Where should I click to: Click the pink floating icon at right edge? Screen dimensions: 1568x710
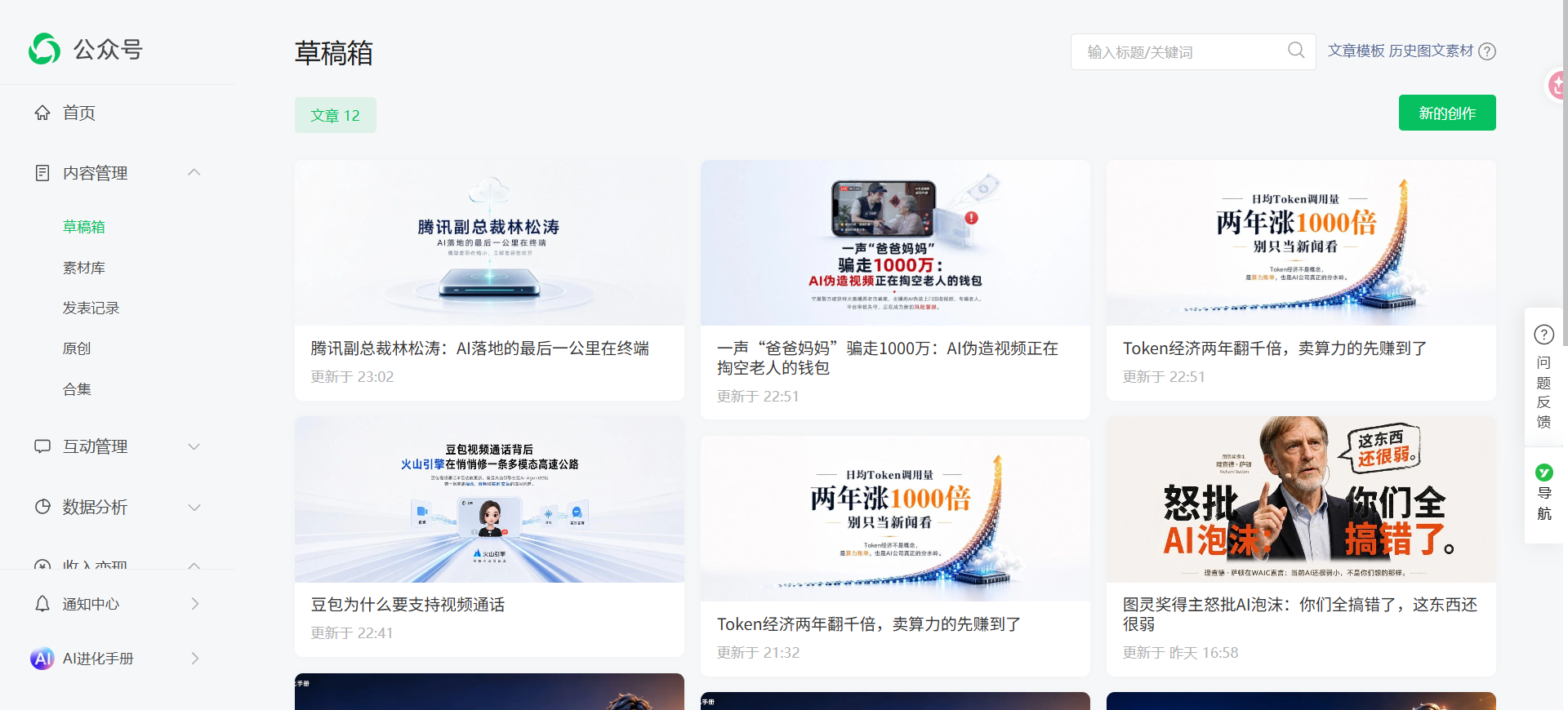tap(1557, 84)
